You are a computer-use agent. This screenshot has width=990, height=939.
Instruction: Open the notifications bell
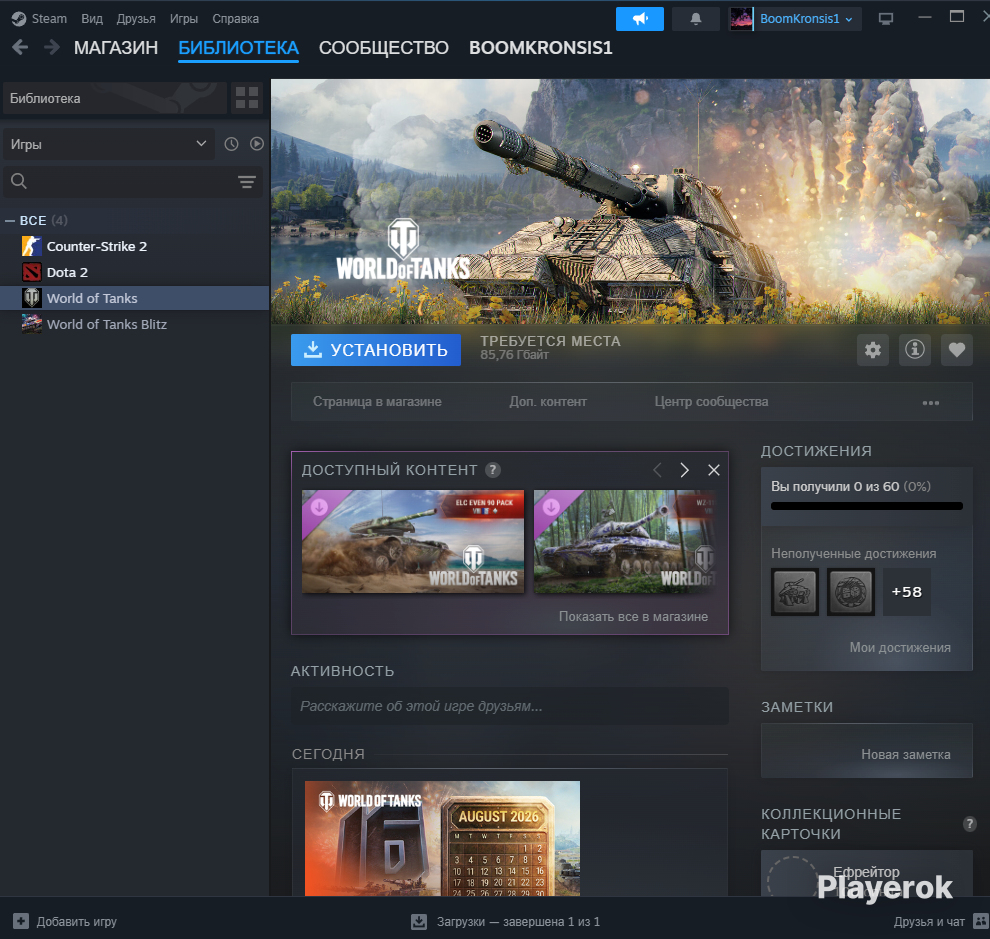coord(696,19)
